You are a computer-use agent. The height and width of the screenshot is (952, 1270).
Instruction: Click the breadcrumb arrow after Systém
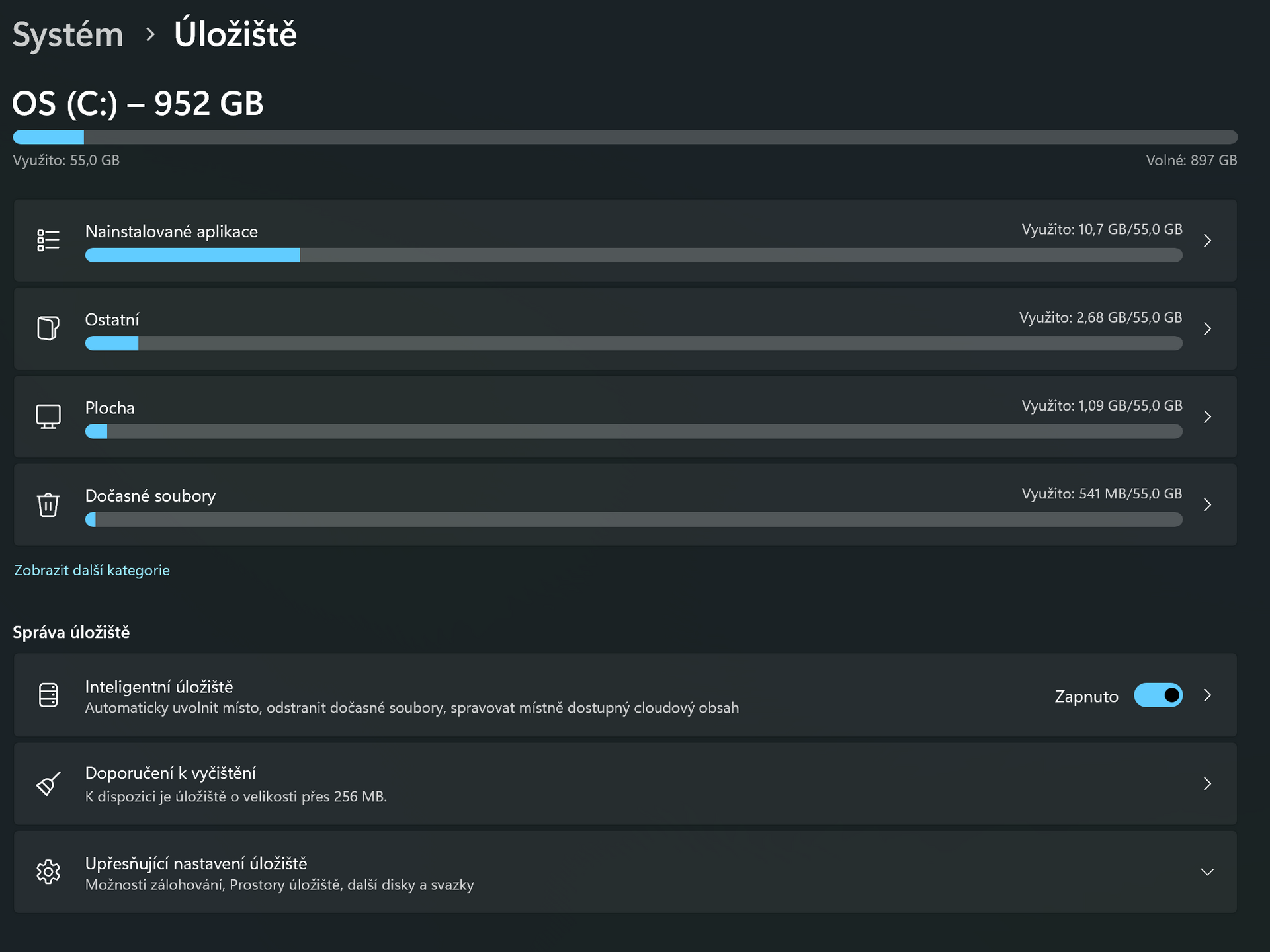[150, 34]
